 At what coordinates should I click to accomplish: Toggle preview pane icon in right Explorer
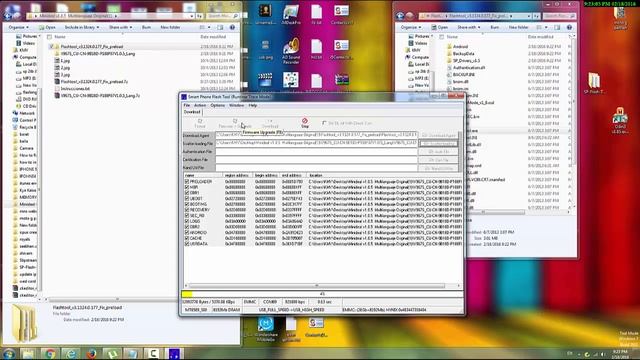[x=557, y=27]
